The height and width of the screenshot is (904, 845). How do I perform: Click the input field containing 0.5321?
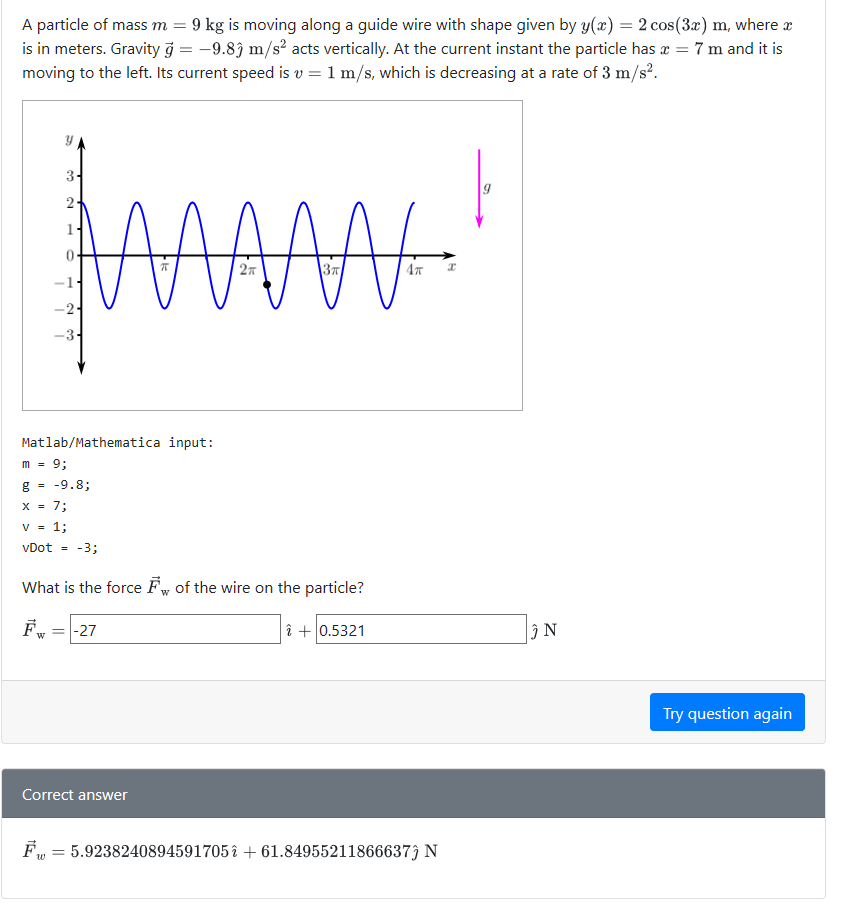point(420,629)
